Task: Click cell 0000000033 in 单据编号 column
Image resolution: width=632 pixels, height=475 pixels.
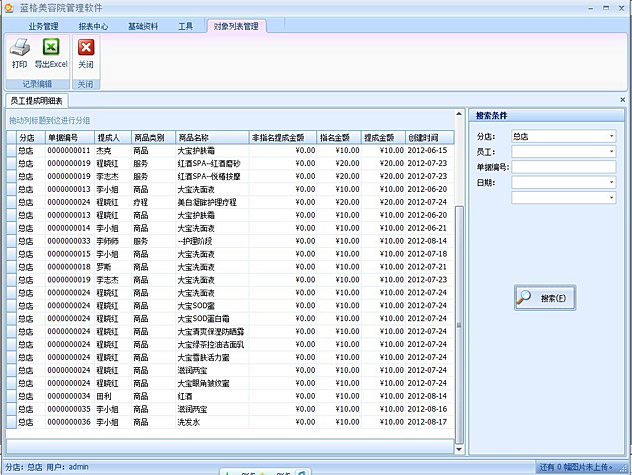Action: pos(69,241)
